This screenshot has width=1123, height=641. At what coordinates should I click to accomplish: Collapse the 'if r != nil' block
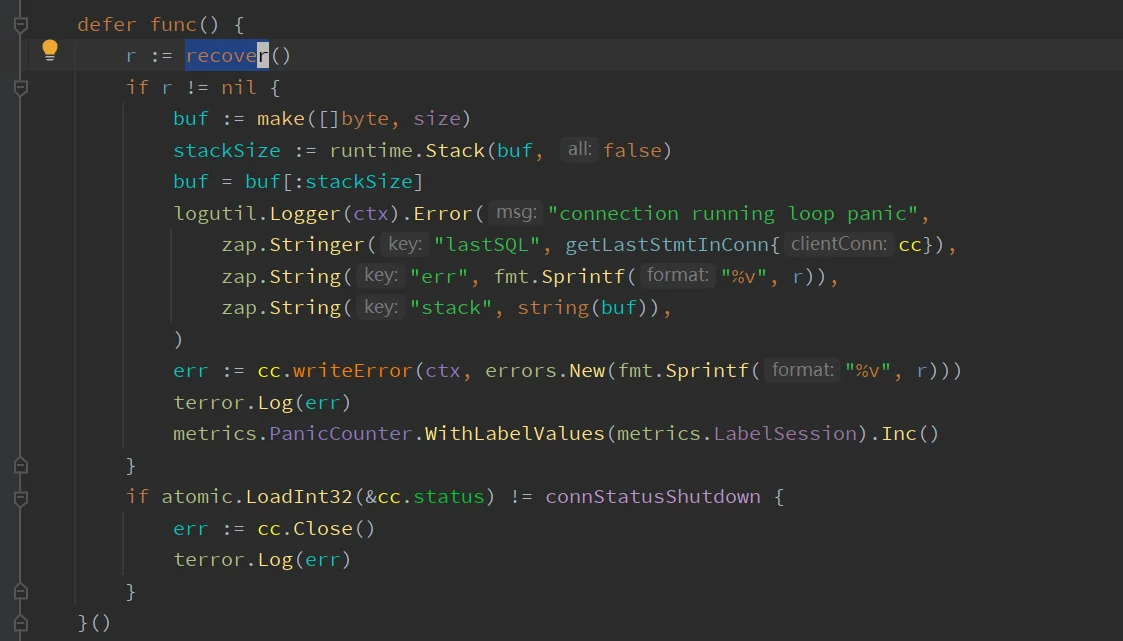(x=20, y=87)
